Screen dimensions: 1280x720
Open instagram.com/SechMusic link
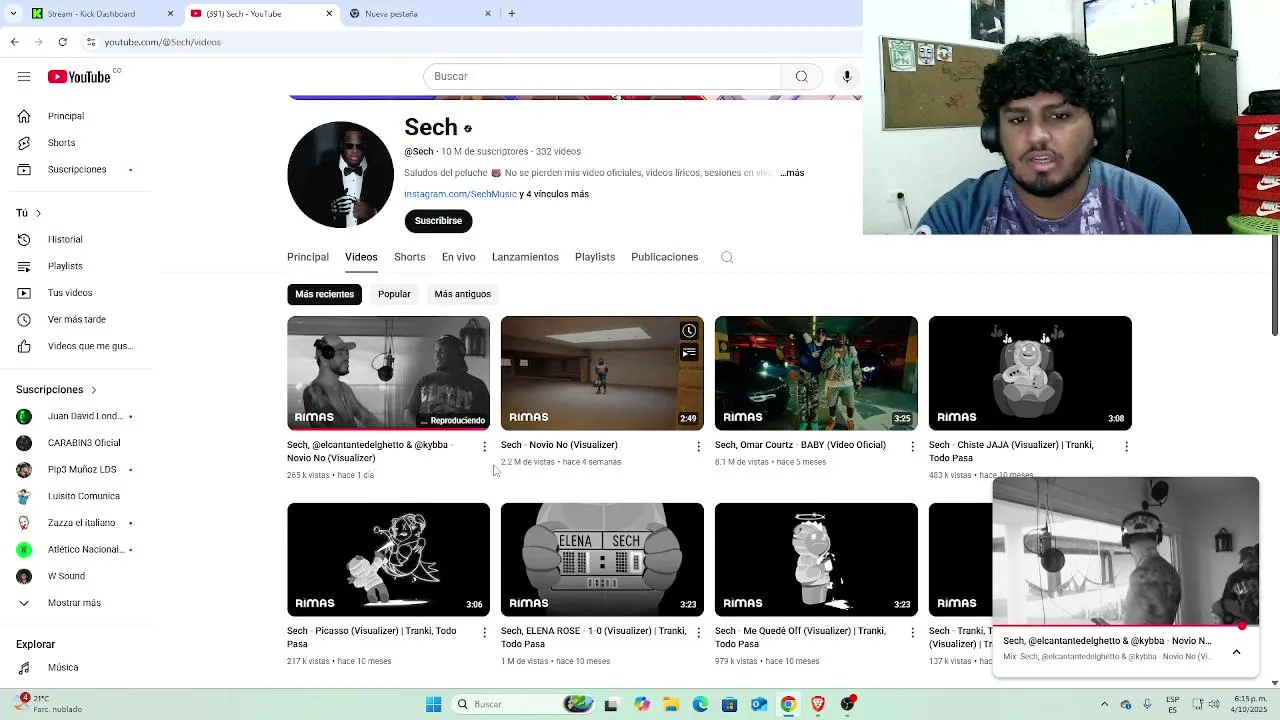(460, 194)
